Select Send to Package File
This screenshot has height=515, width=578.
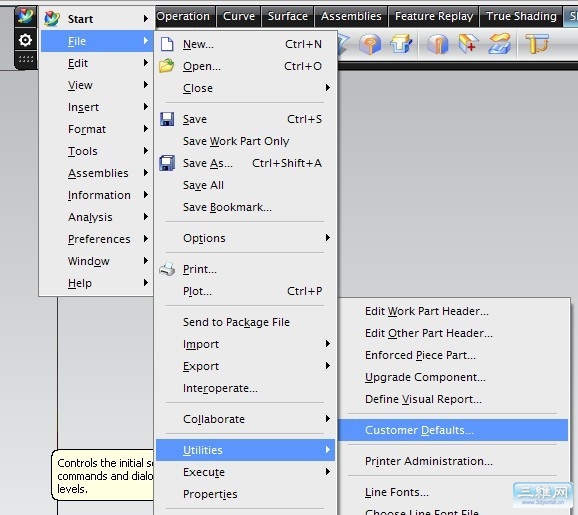(245, 322)
